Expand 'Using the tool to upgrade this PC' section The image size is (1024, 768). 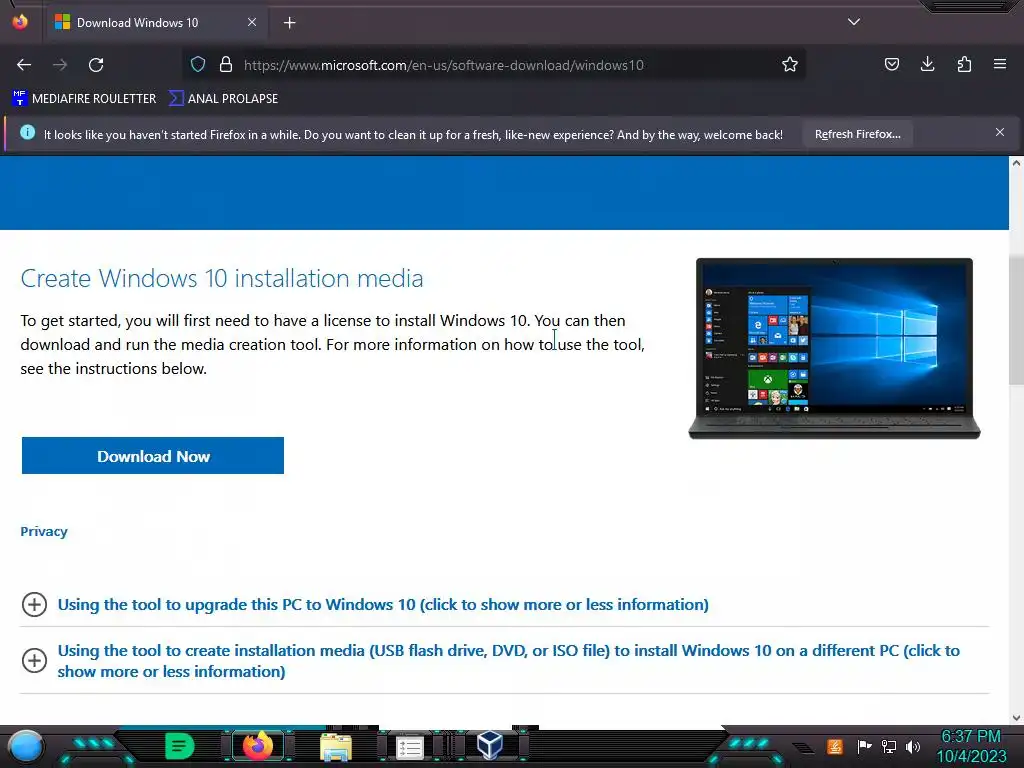click(383, 605)
